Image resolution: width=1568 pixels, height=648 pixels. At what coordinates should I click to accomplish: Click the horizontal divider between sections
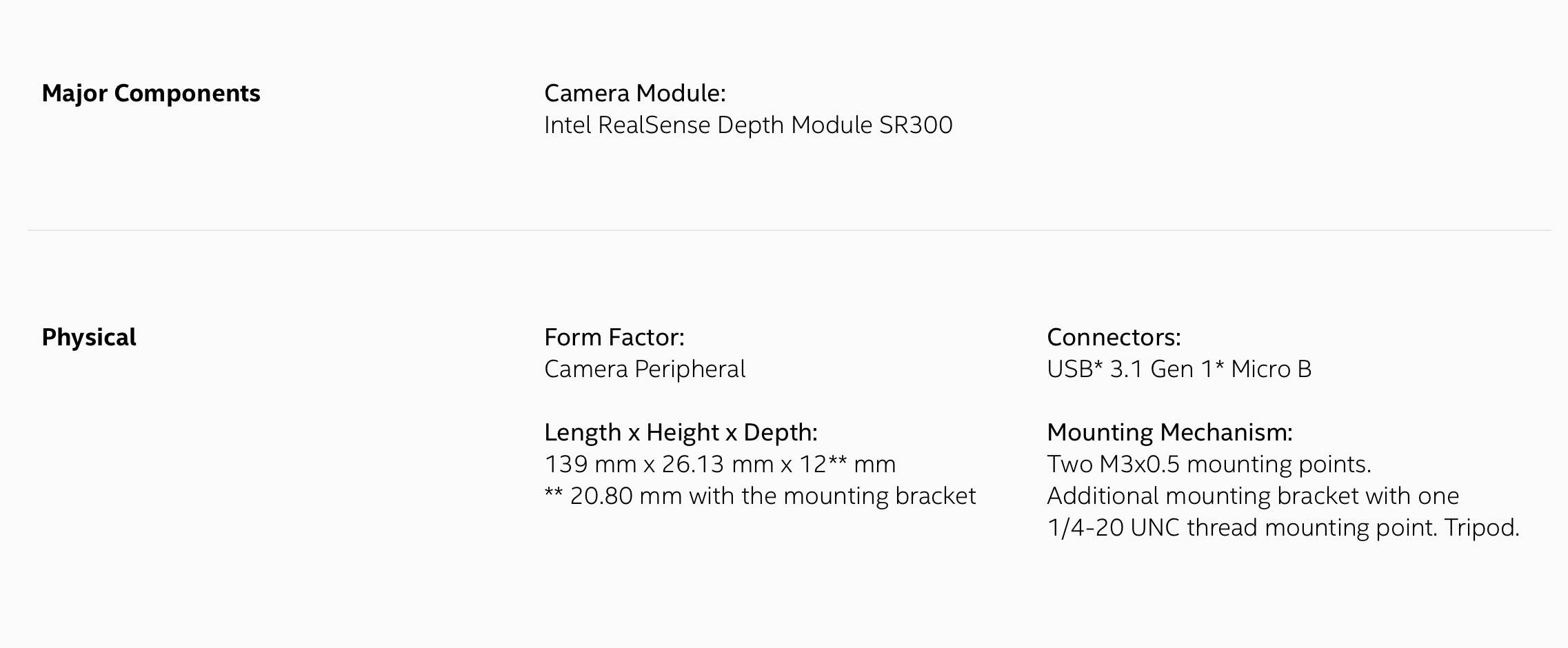pos(789,230)
